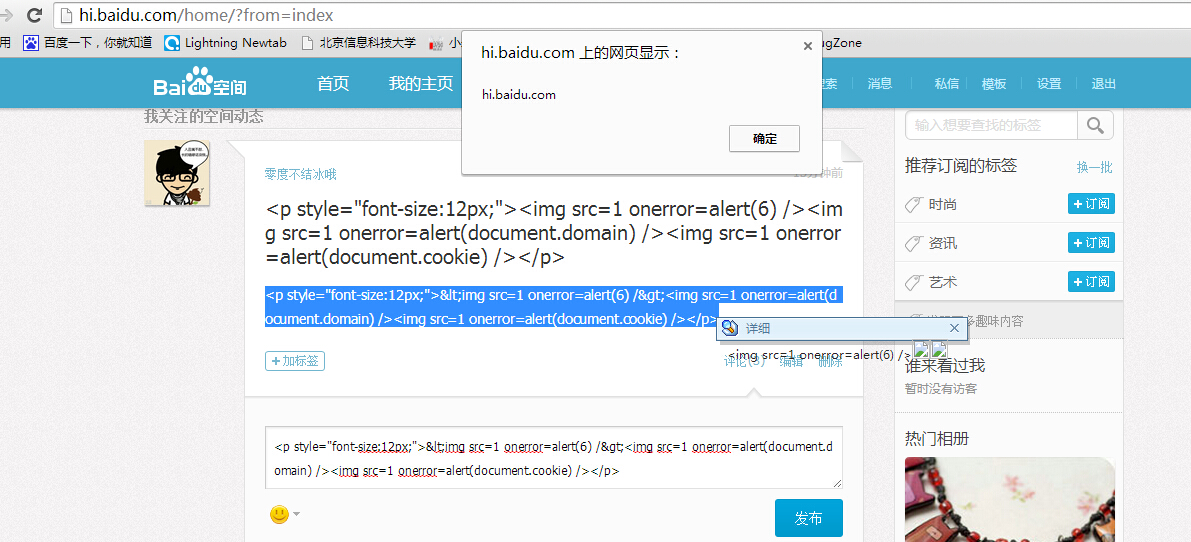Open the smiley emoticon picker
Screen dimensions: 1191x542
pyautogui.click(x=280, y=514)
